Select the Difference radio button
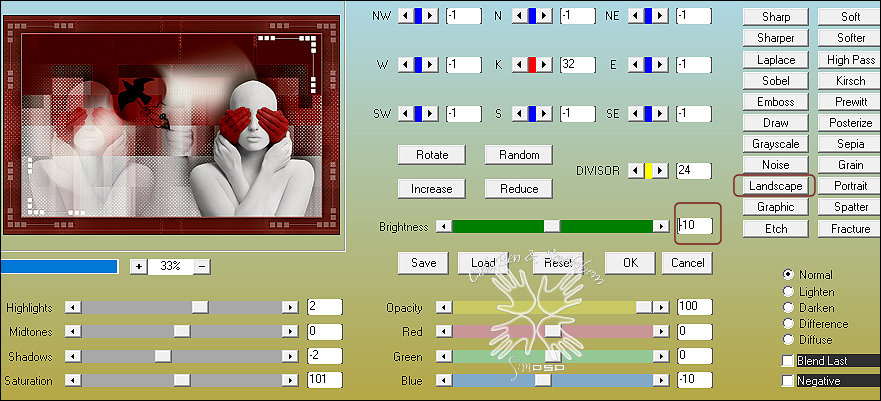The image size is (881, 401). (x=789, y=324)
